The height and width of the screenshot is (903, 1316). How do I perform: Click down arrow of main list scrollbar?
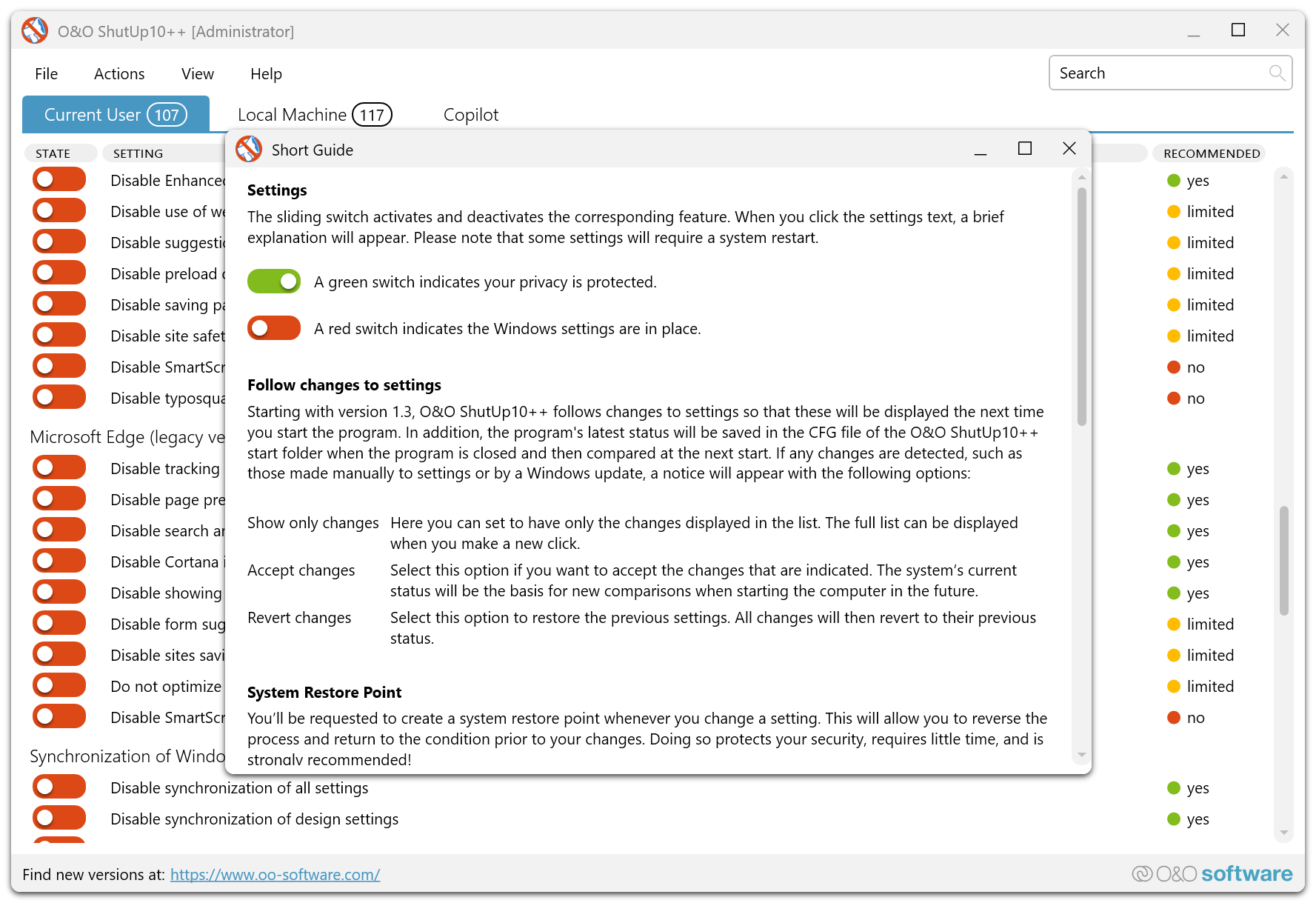pos(1283,833)
